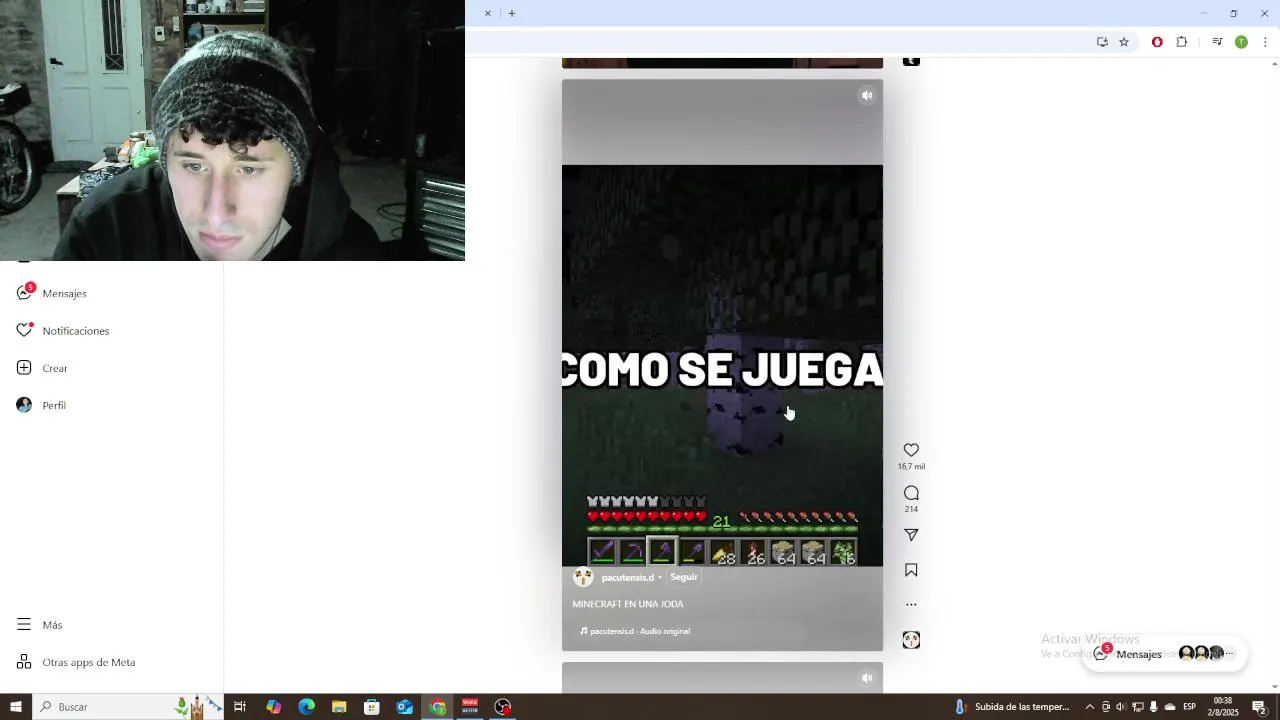Open weather widget 'Subida de las temper...'
Image resolution: width=1280 pixels, height=720 pixels.
[1012, 707]
